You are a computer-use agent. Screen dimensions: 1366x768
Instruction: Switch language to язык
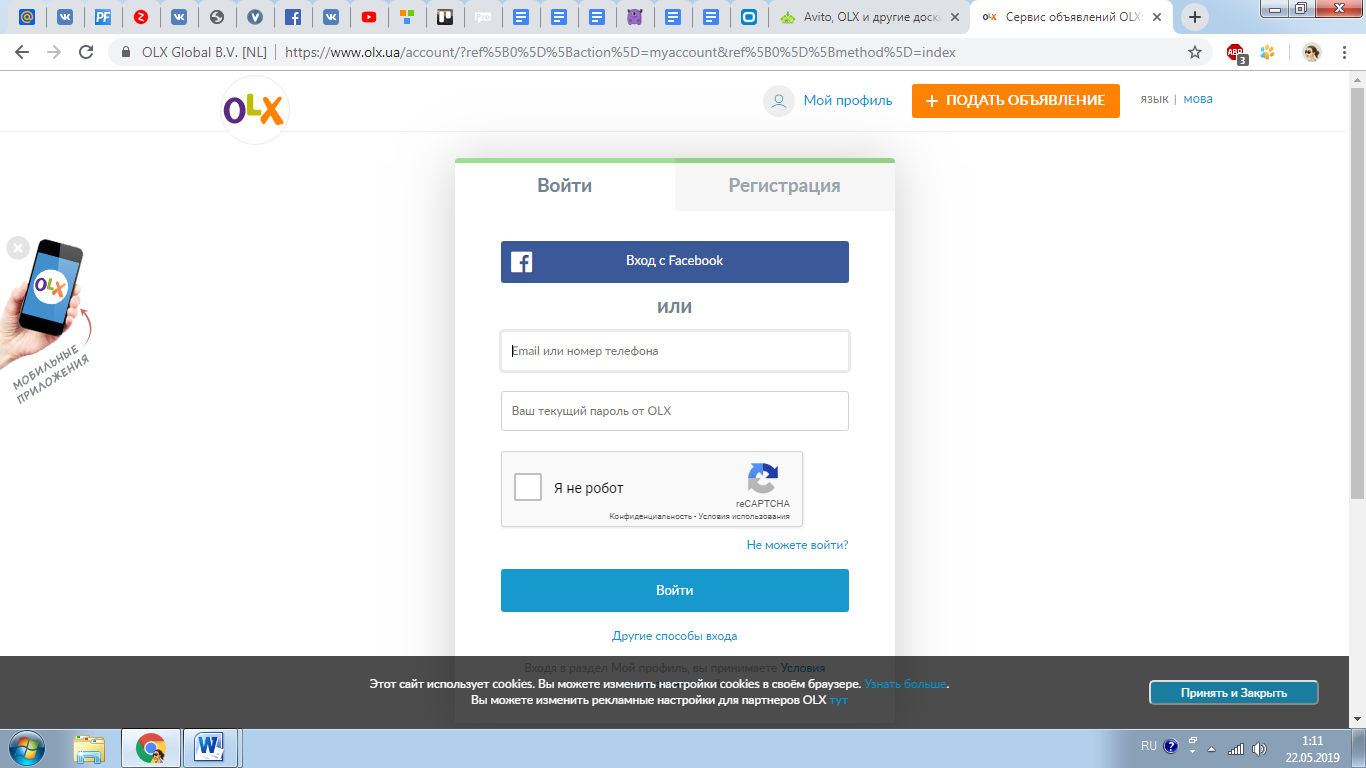pos(1154,99)
